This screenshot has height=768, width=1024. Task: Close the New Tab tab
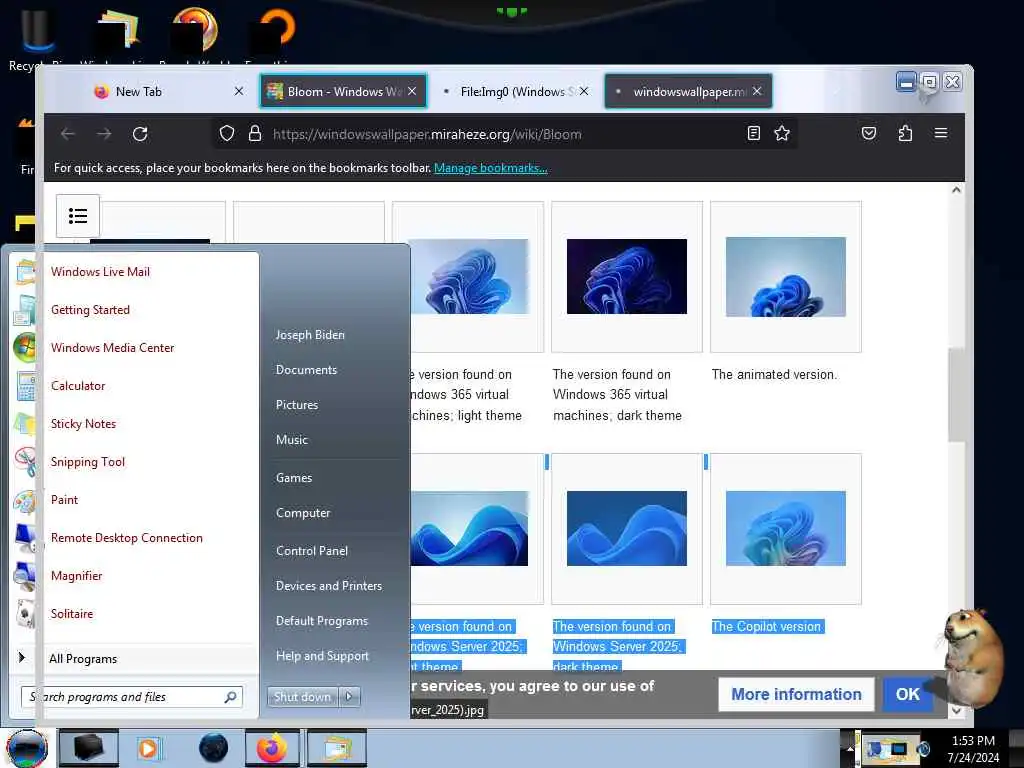point(239,91)
